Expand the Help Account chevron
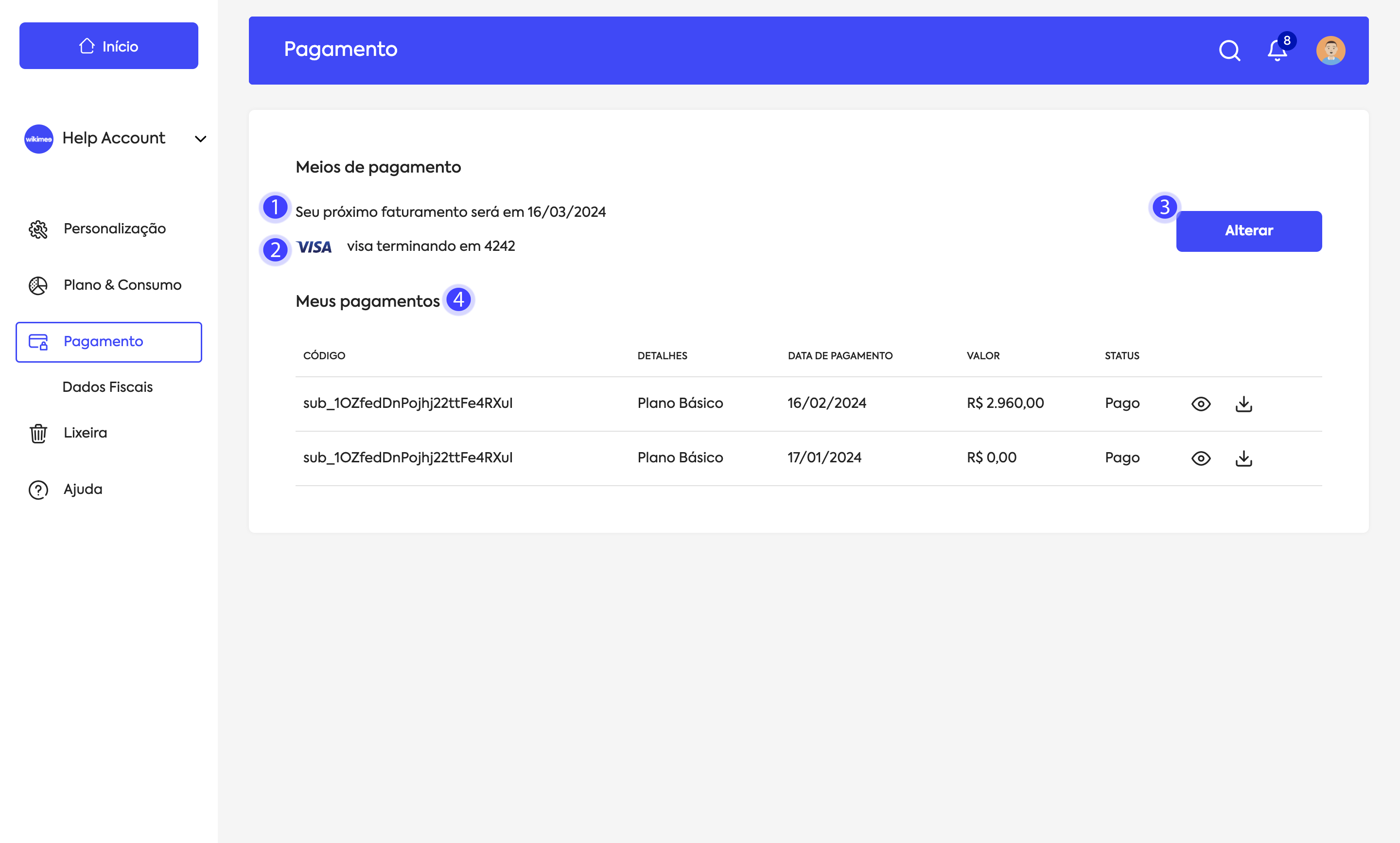 point(200,139)
